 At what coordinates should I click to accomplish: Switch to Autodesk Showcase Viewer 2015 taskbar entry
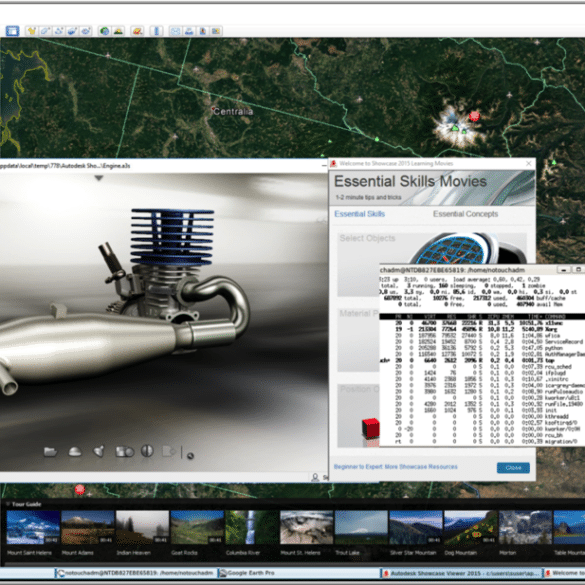coord(461,573)
